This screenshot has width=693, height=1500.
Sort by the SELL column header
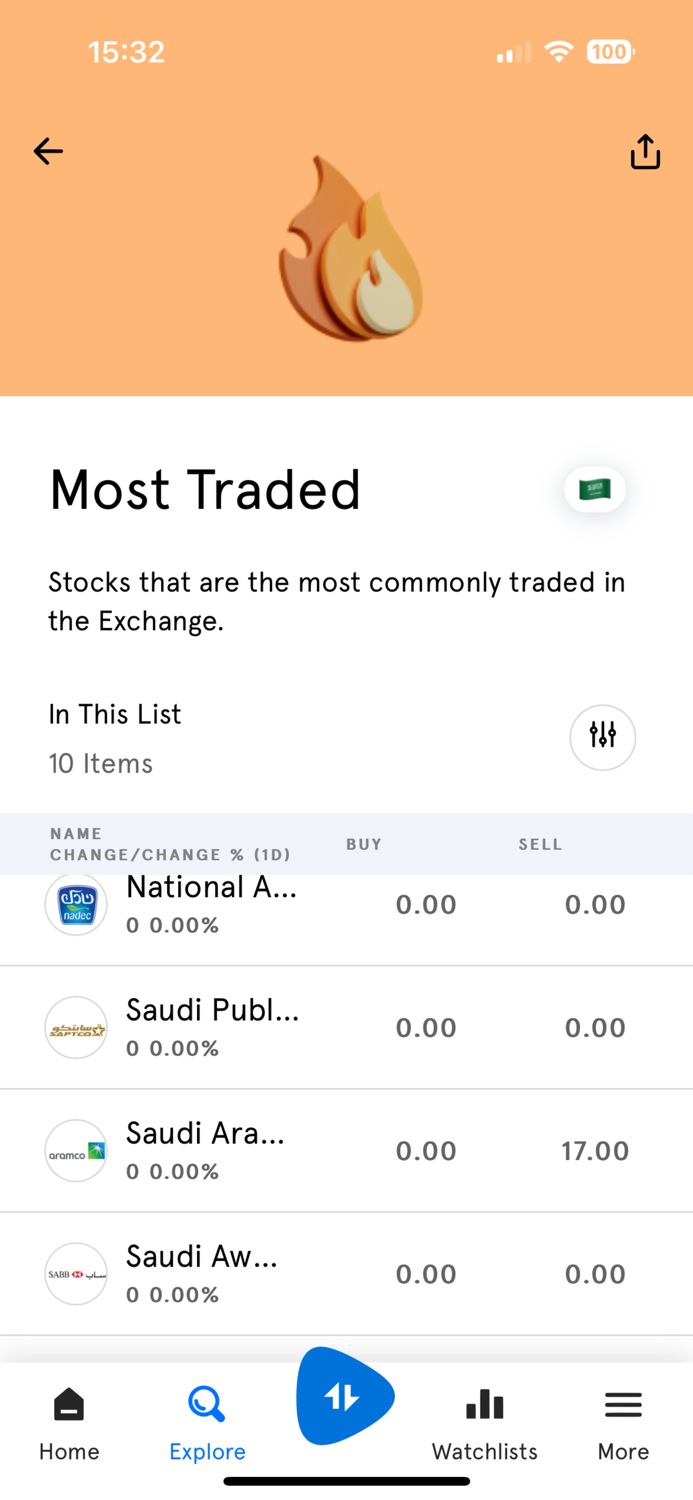coord(540,844)
